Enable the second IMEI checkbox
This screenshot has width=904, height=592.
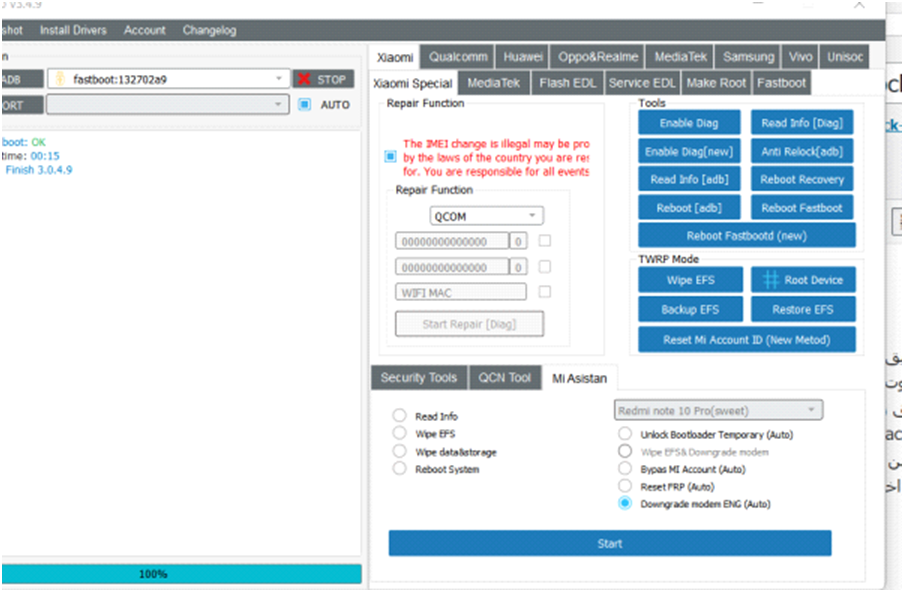(544, 266)
